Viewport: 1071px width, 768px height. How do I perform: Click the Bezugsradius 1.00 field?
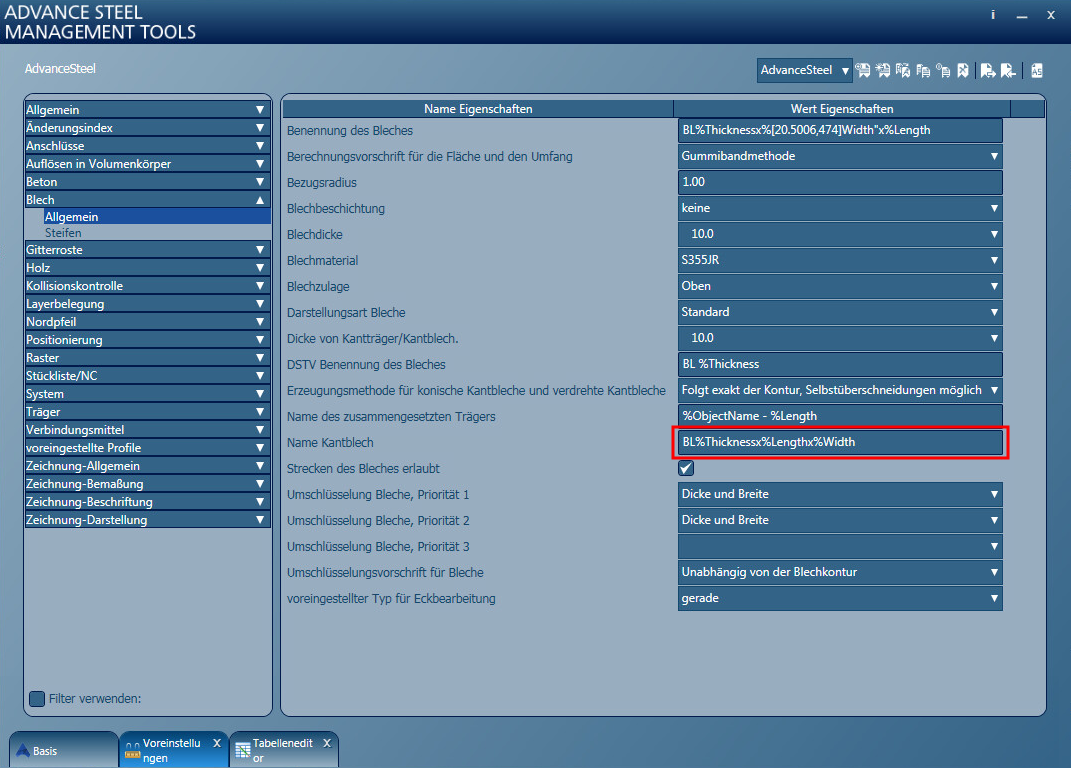(840, 182)
